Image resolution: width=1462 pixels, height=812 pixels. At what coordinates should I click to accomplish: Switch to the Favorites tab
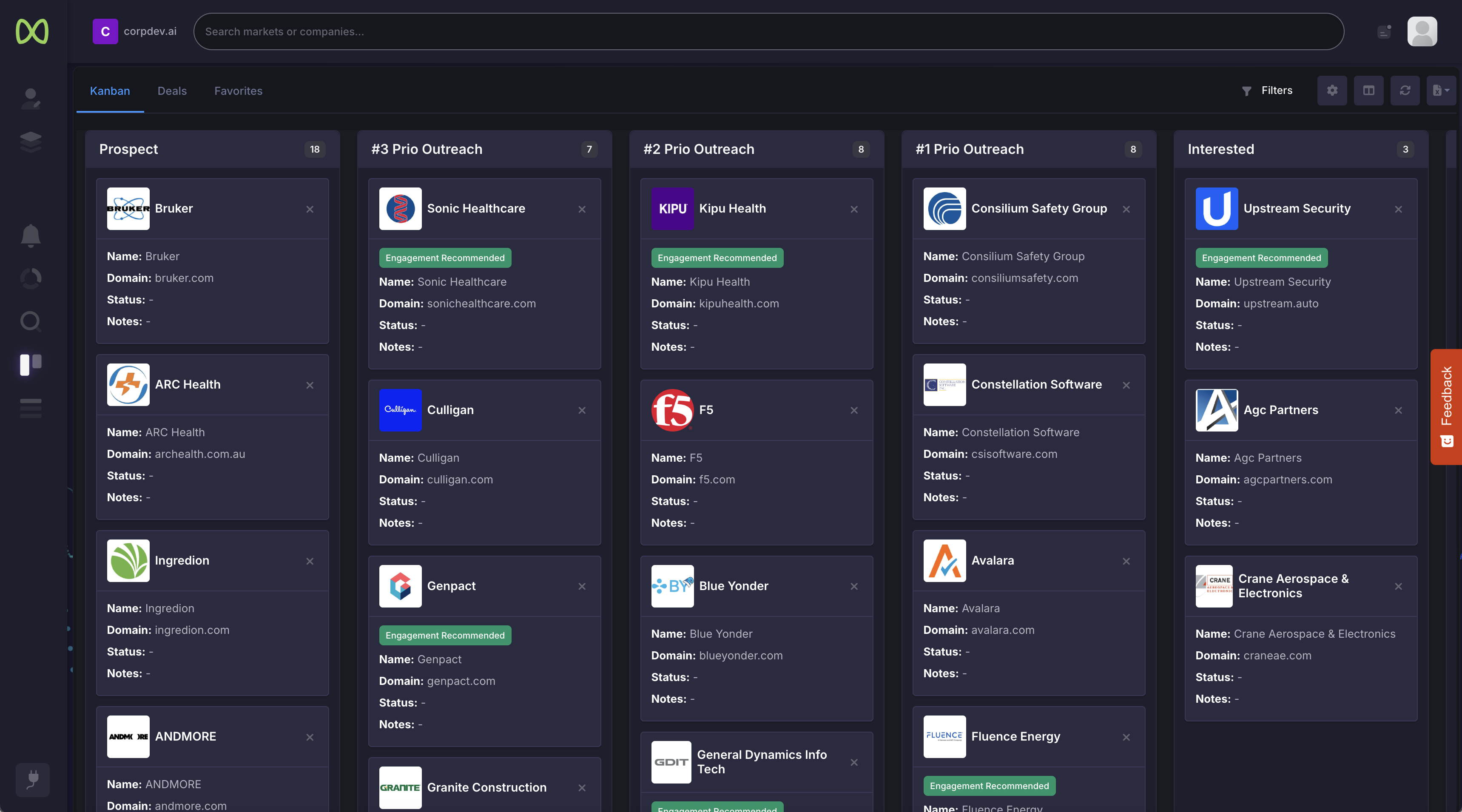[x=238, y=91]
